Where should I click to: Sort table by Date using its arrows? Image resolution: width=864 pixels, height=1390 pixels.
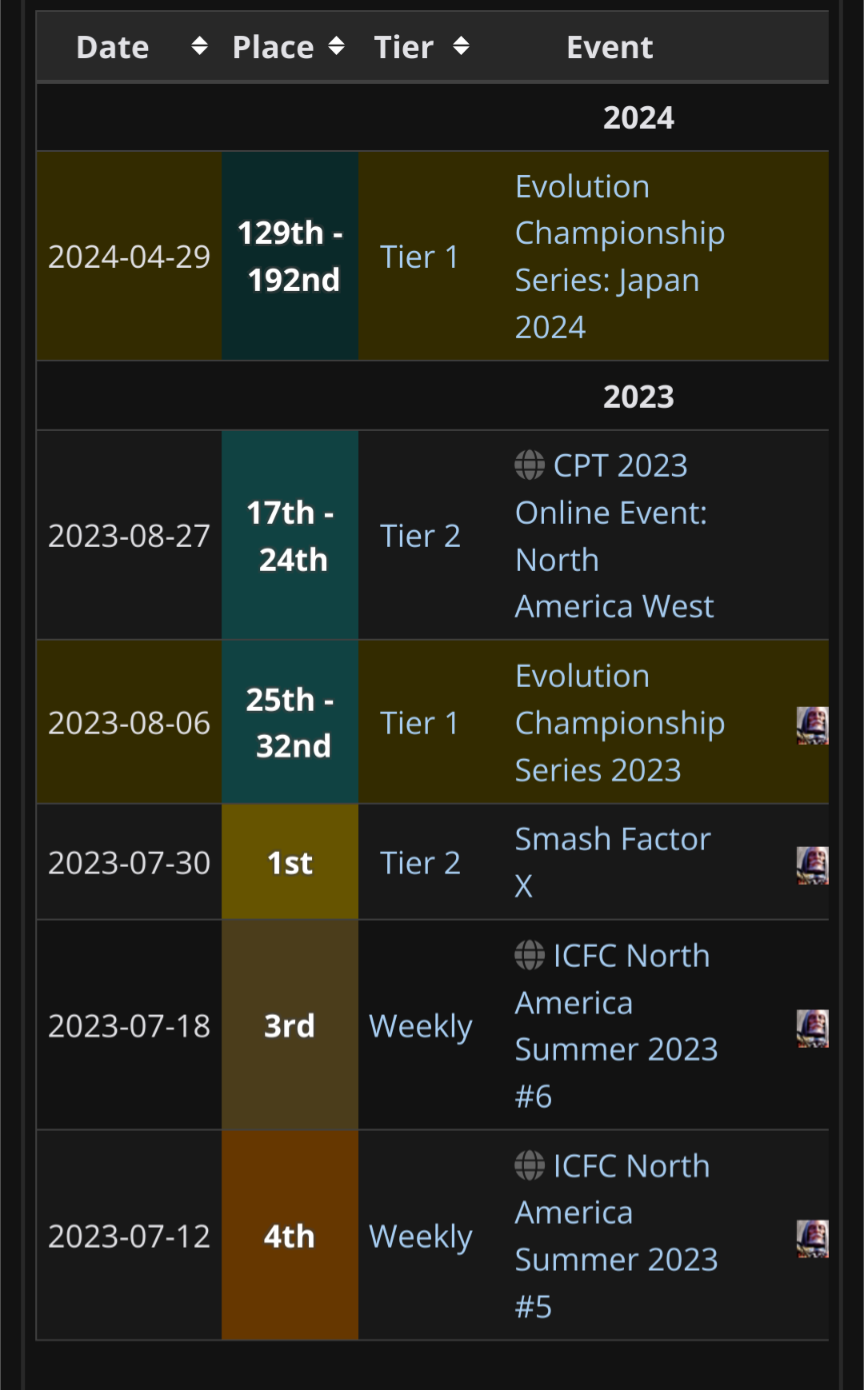tap(199, 46)
